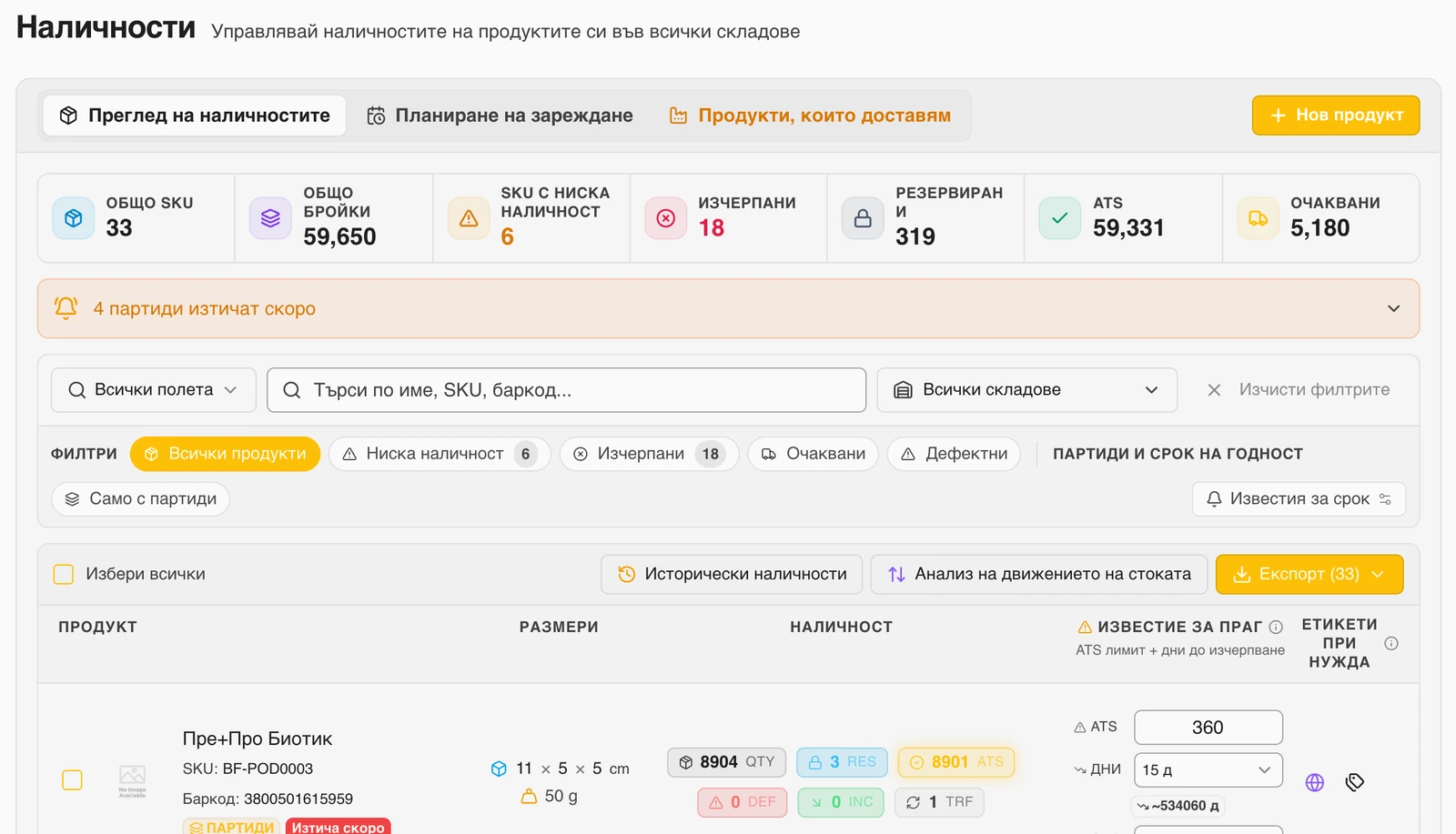
Task: Click the ATS green checkmark icon
Action: [x=1060, y=218]
